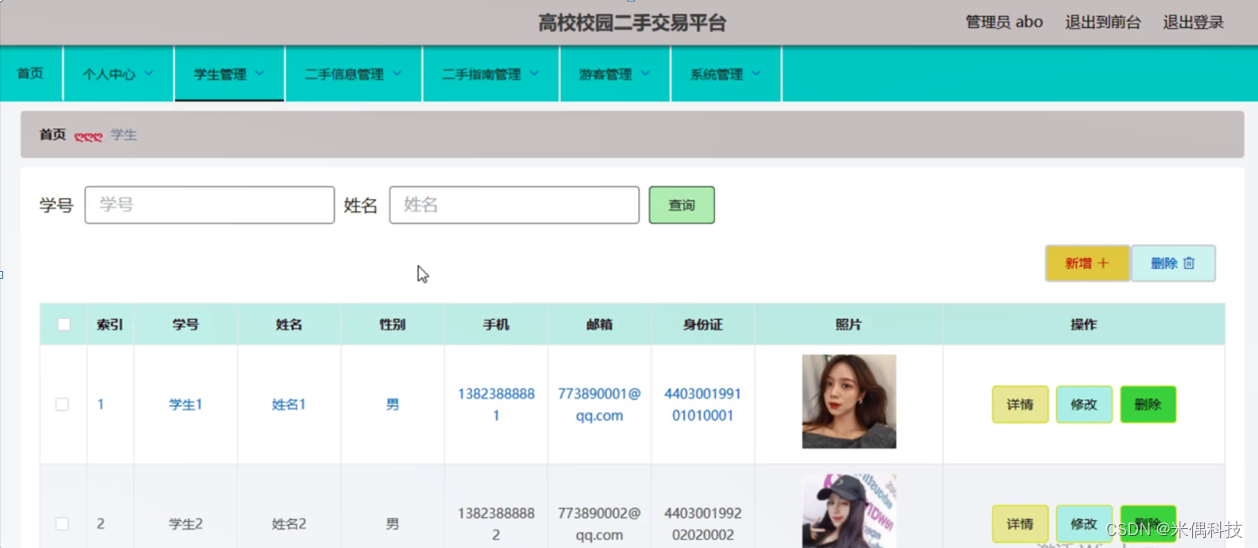Click the 姓名 column header

click(x=289, y=324)
